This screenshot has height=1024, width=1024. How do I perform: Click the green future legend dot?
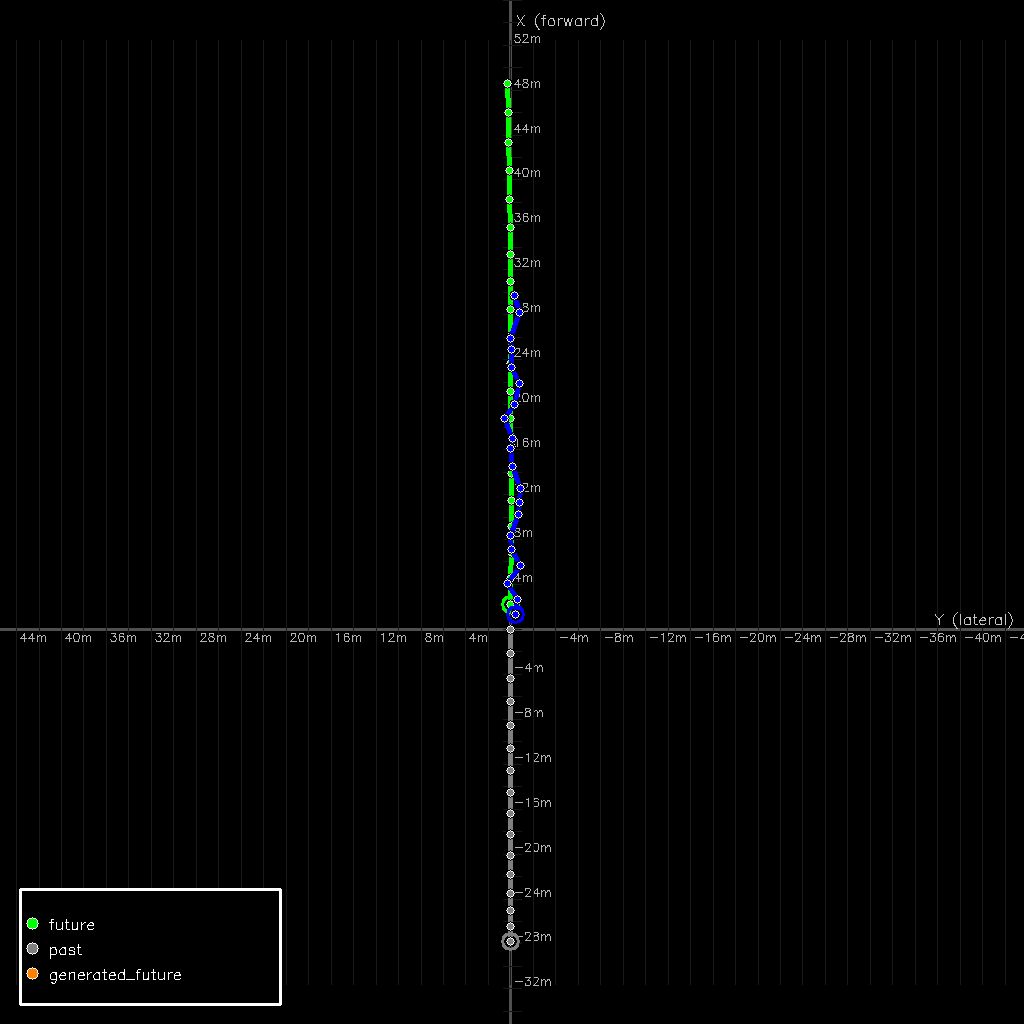pos(33,923)
